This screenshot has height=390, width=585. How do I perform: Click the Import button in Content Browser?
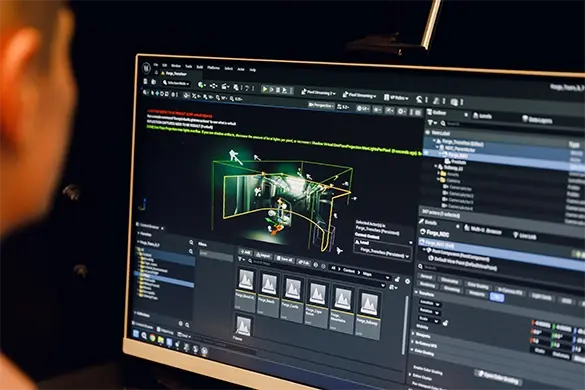(x=263, y=256)
